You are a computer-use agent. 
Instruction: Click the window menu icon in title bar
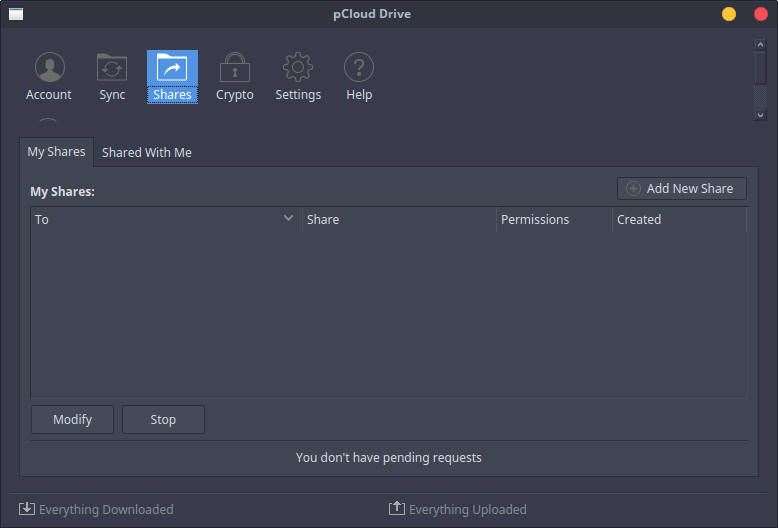(x=16, y=14)
